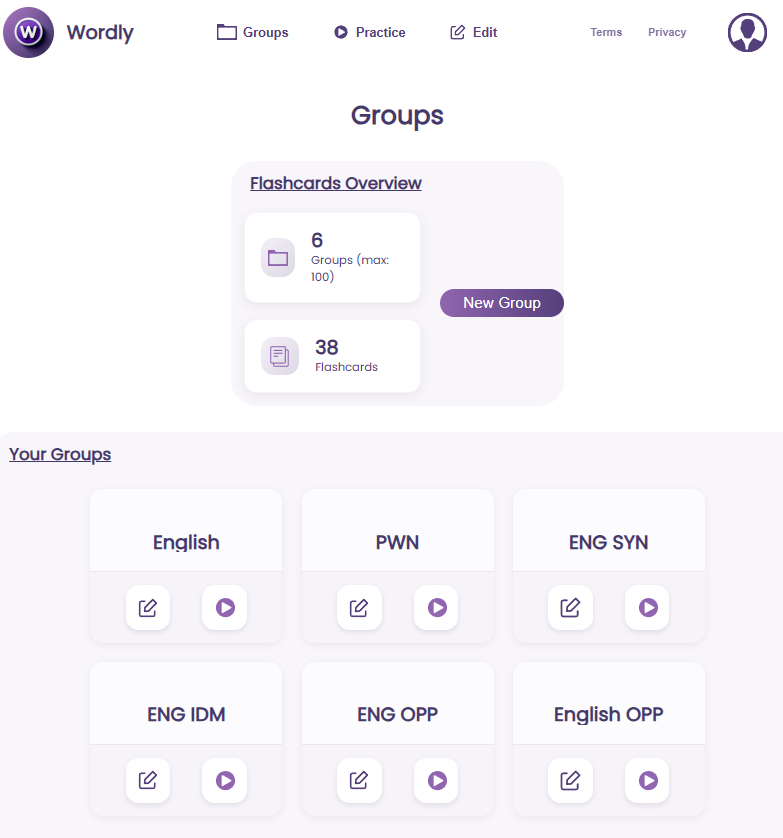Open the editor for ENG IDM group
Image resolution: width=783 pixels, height=838 pixels.
point(147,780)
